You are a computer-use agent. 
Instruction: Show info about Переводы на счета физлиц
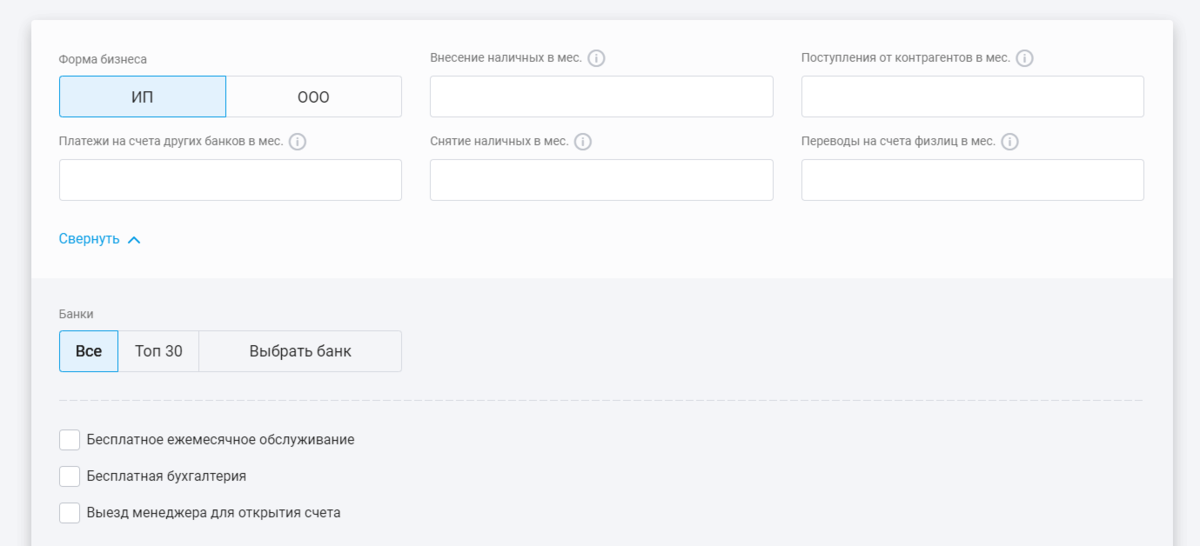[1010, 142]
